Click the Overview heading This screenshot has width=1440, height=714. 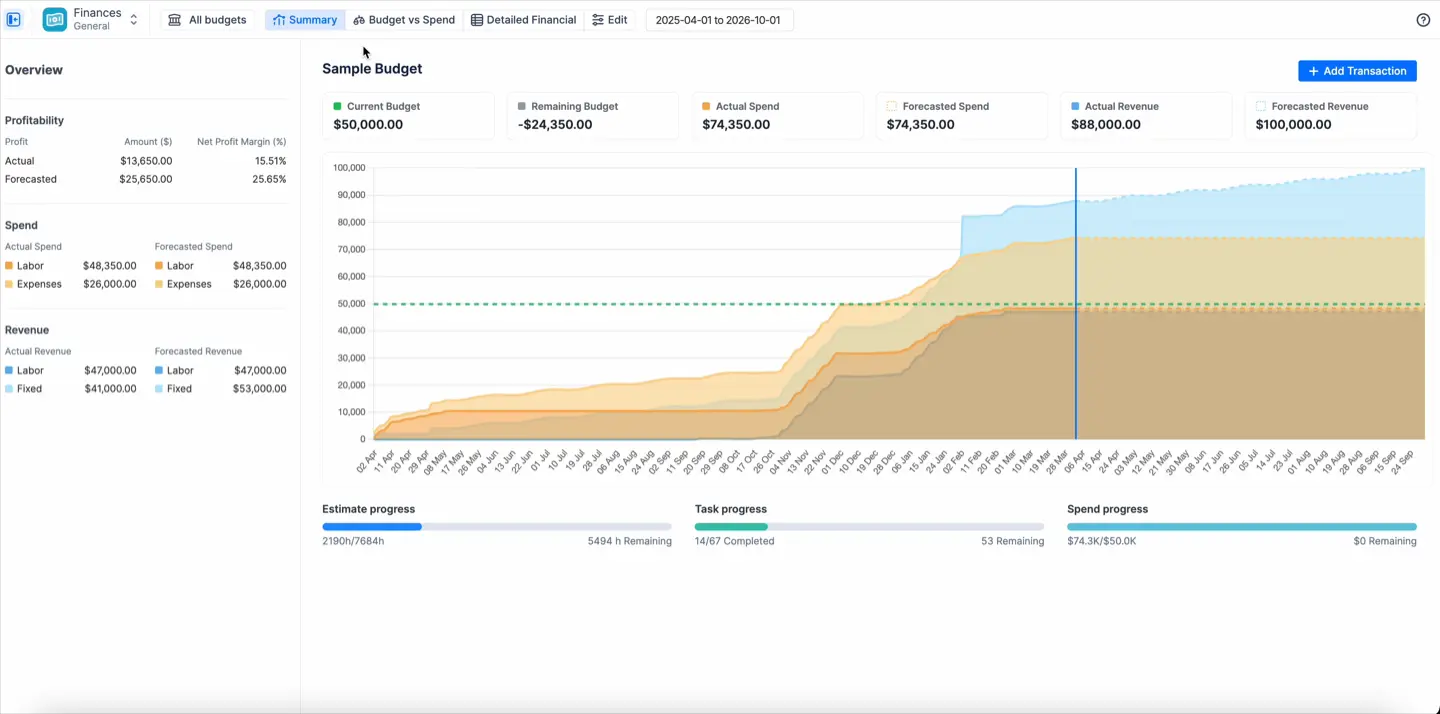coord(34,70)
